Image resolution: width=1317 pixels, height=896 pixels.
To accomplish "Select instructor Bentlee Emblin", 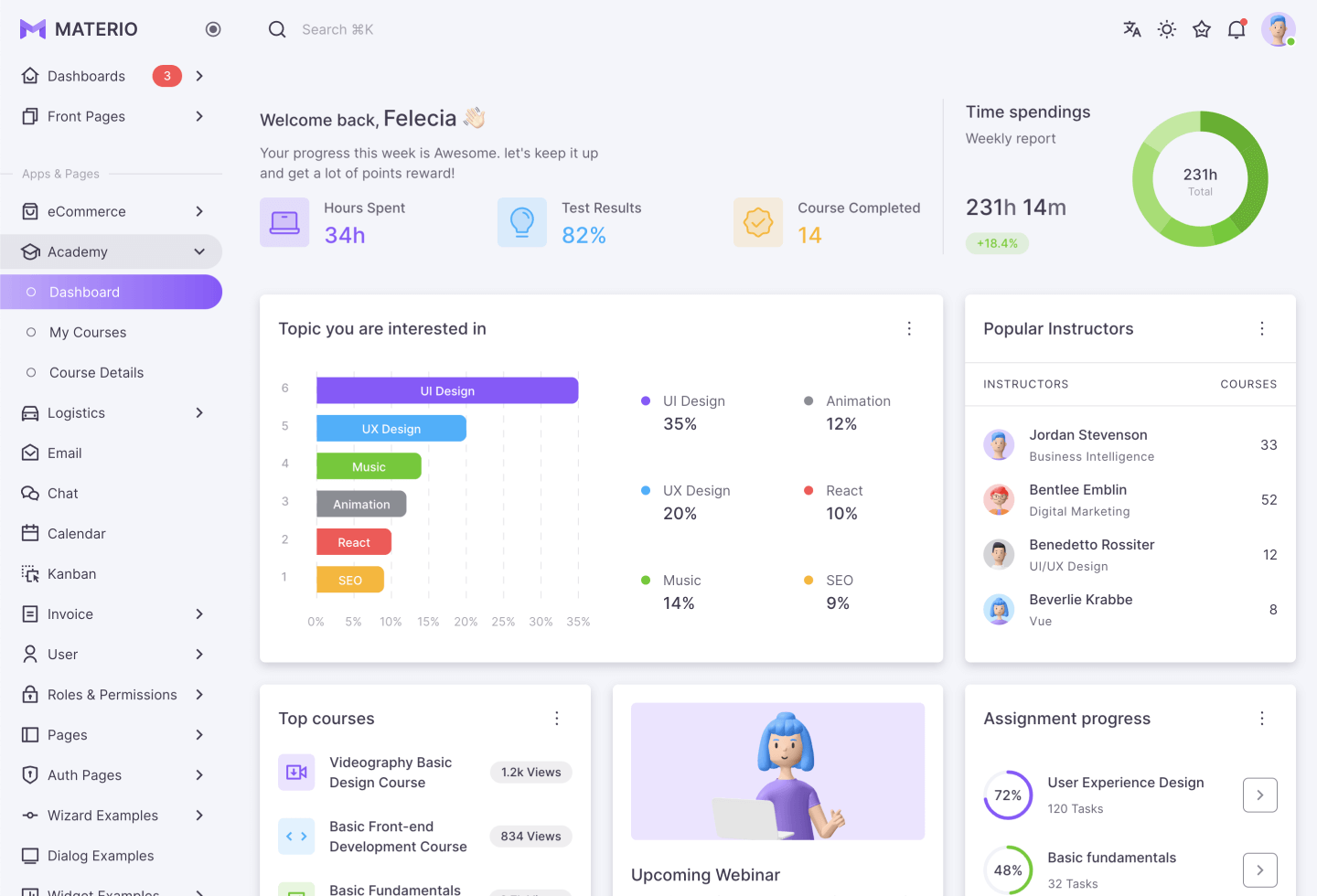I will pyautogui.click(x=1130, y=500).
